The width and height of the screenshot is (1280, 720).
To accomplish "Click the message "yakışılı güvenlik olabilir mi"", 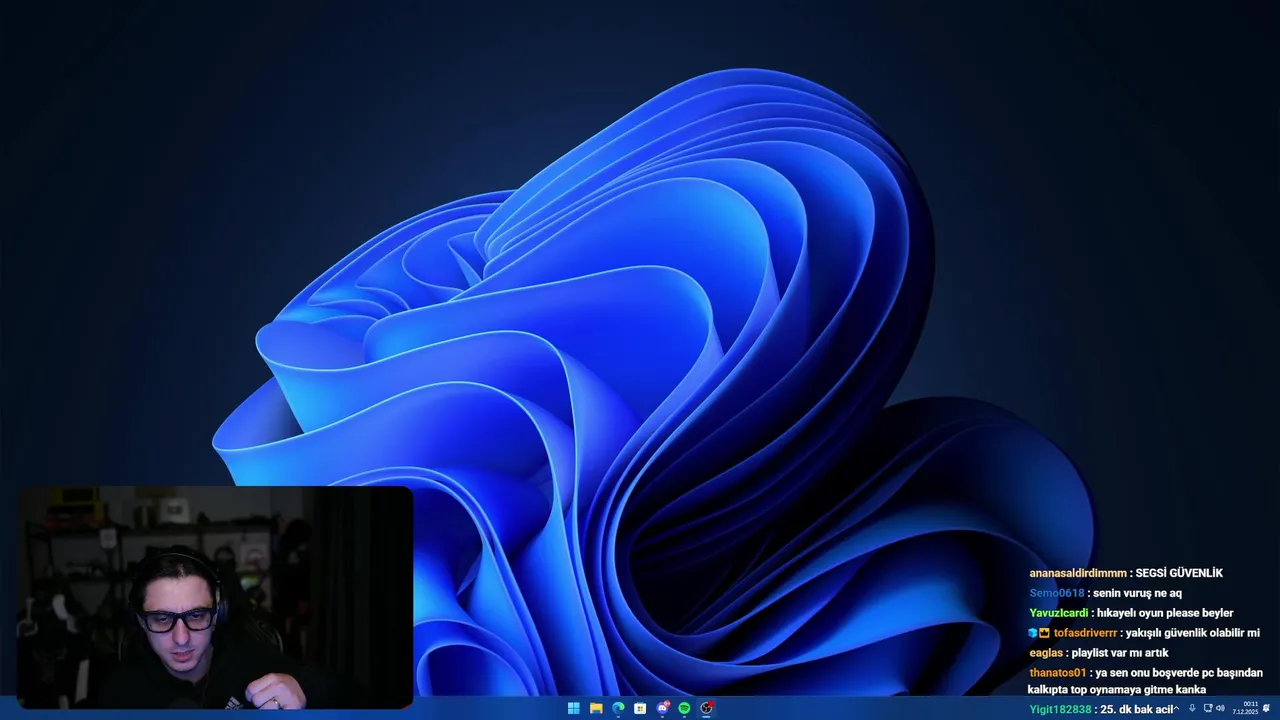I will (x=1193, y=633).
